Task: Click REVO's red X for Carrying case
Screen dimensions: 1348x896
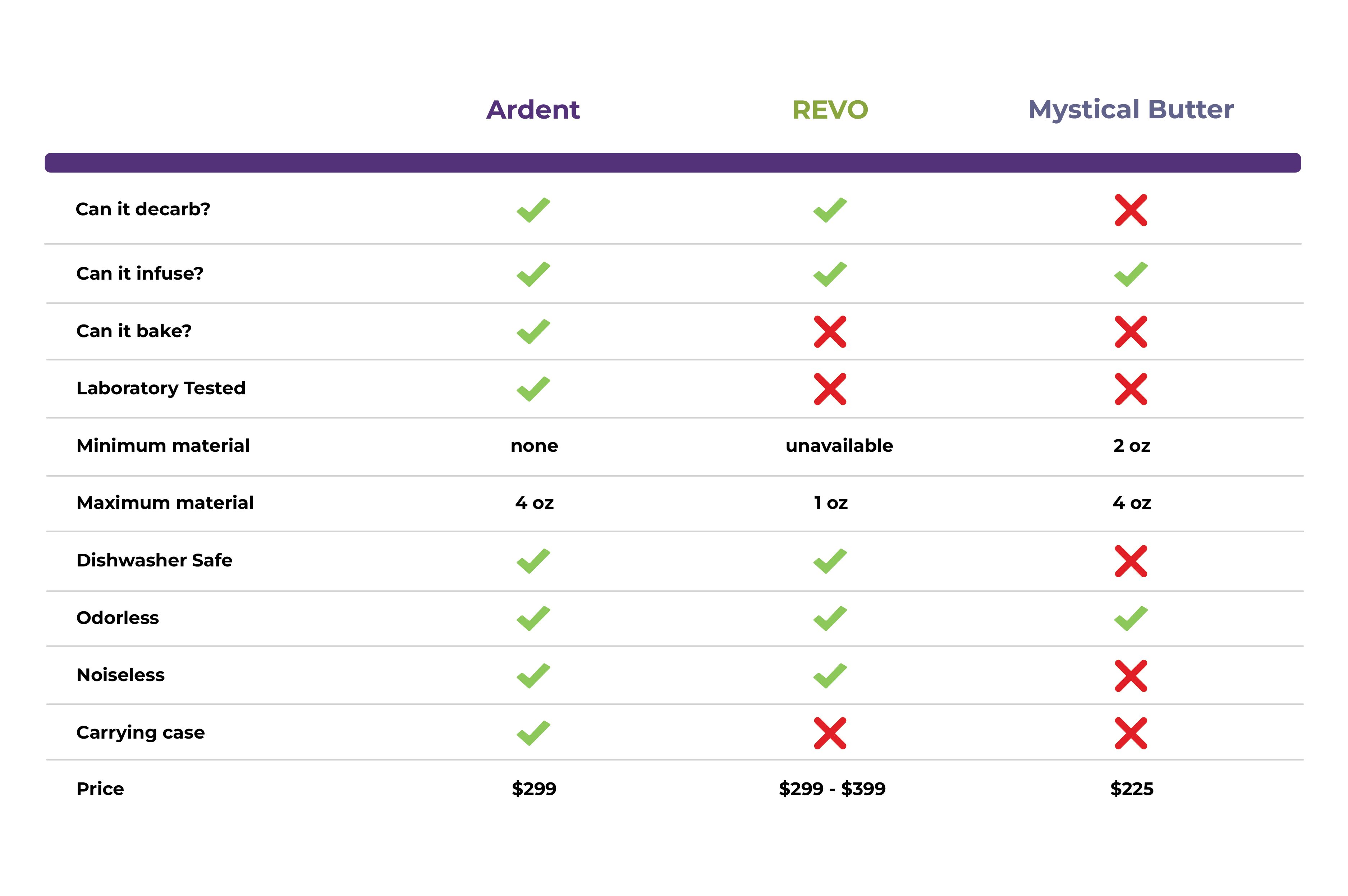Action: coord(830,733)
